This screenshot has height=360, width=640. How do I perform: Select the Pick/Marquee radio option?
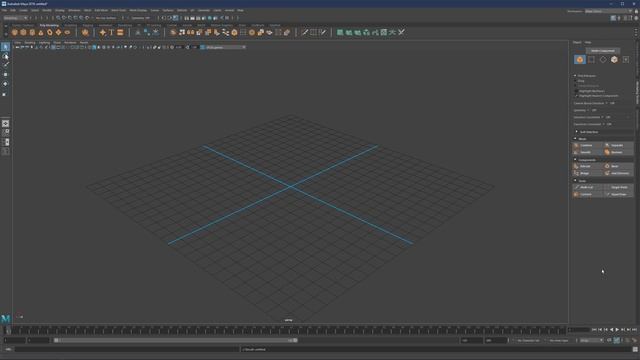click(576, 76)
